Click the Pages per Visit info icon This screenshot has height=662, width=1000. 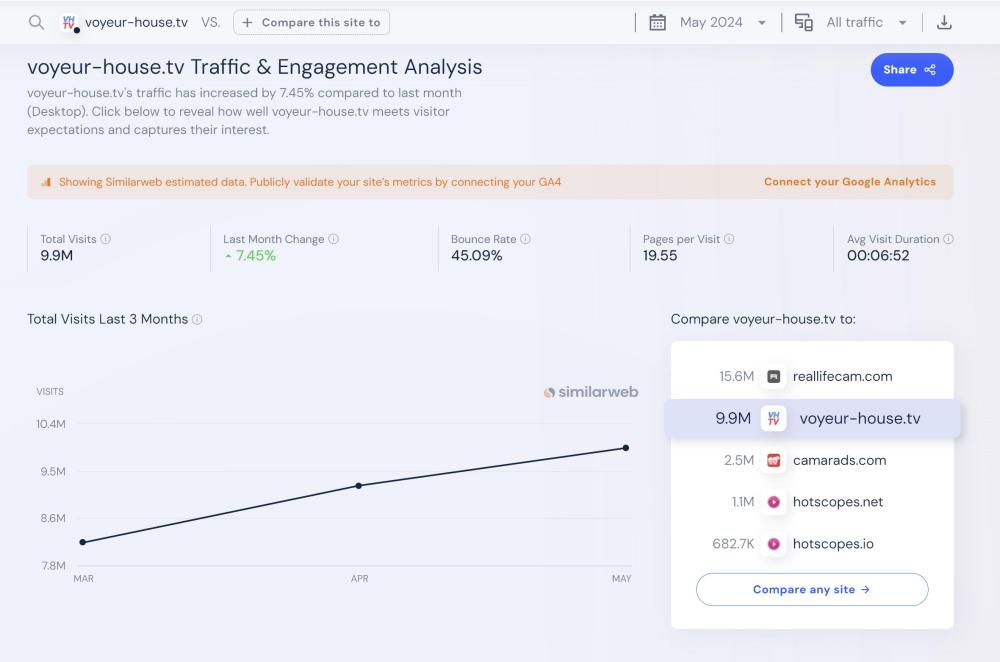tap(729, 239)
